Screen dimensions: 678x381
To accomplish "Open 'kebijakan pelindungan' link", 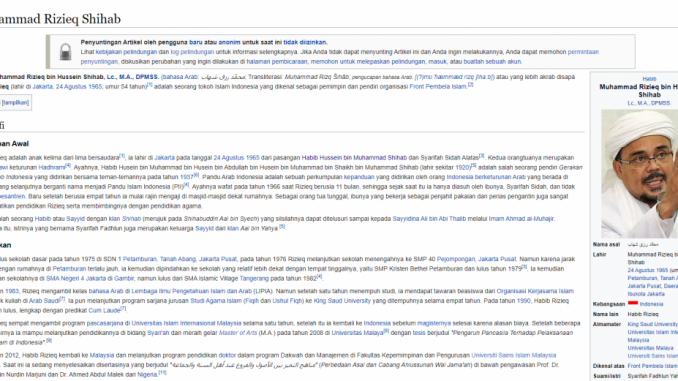I will 126,52.
